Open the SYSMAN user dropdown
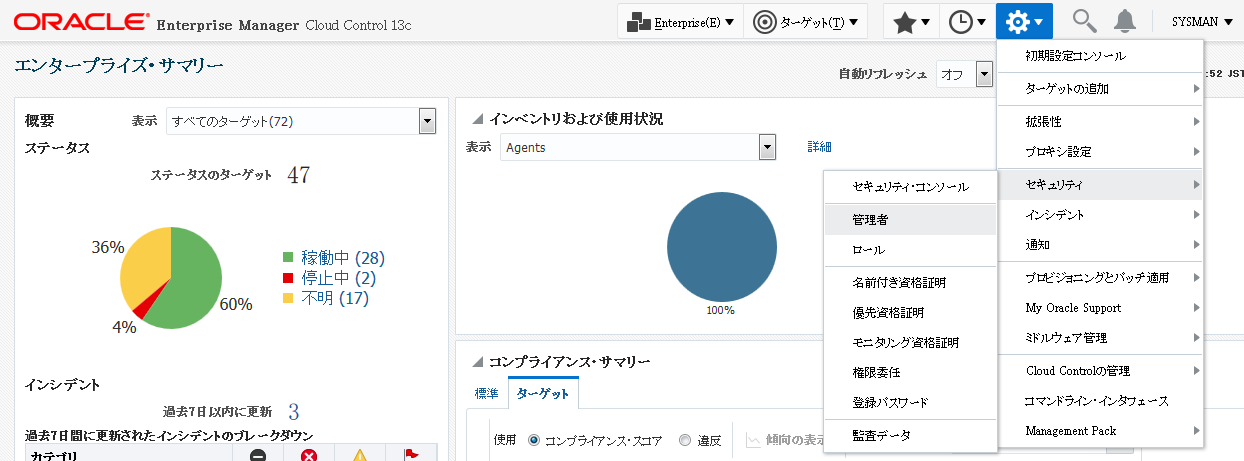Viewport: 1244px width, 461px height. click(x=1202, y=21)
